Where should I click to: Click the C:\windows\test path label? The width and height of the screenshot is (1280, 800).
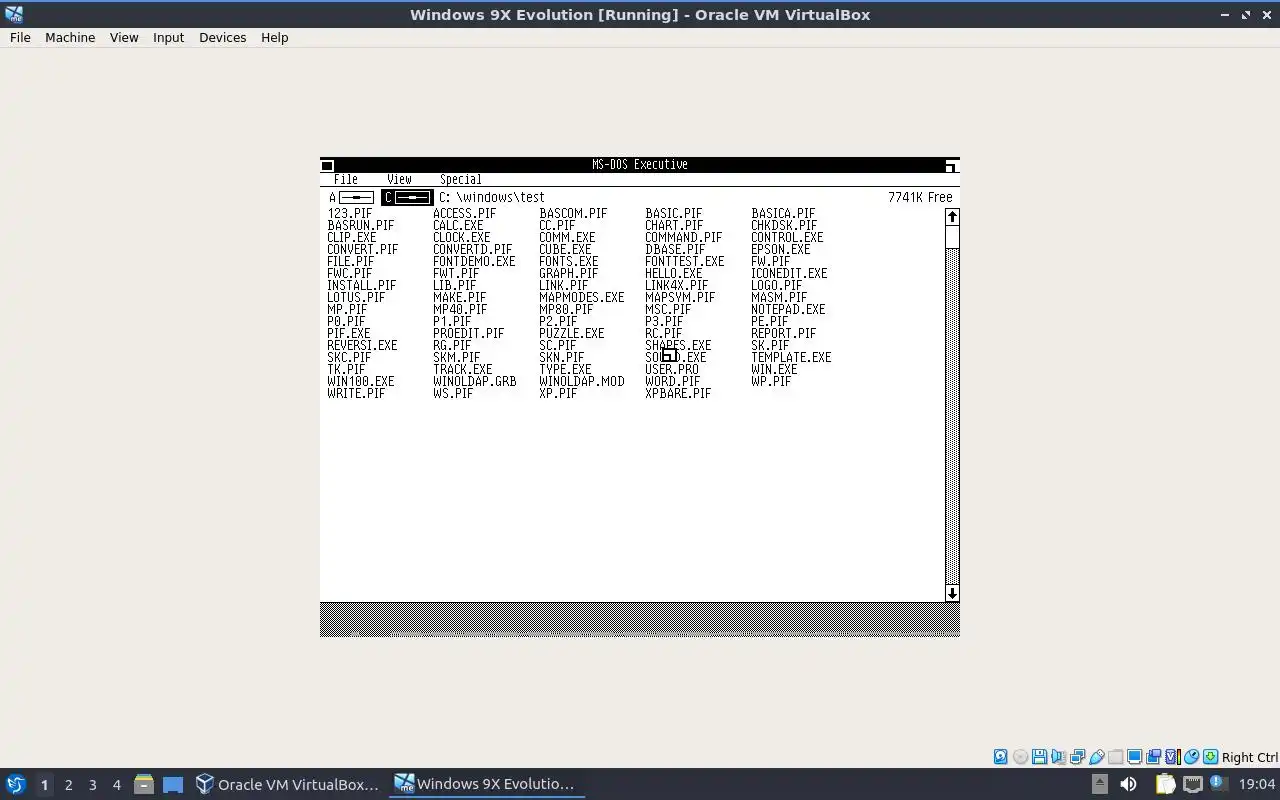click(492, 197)
